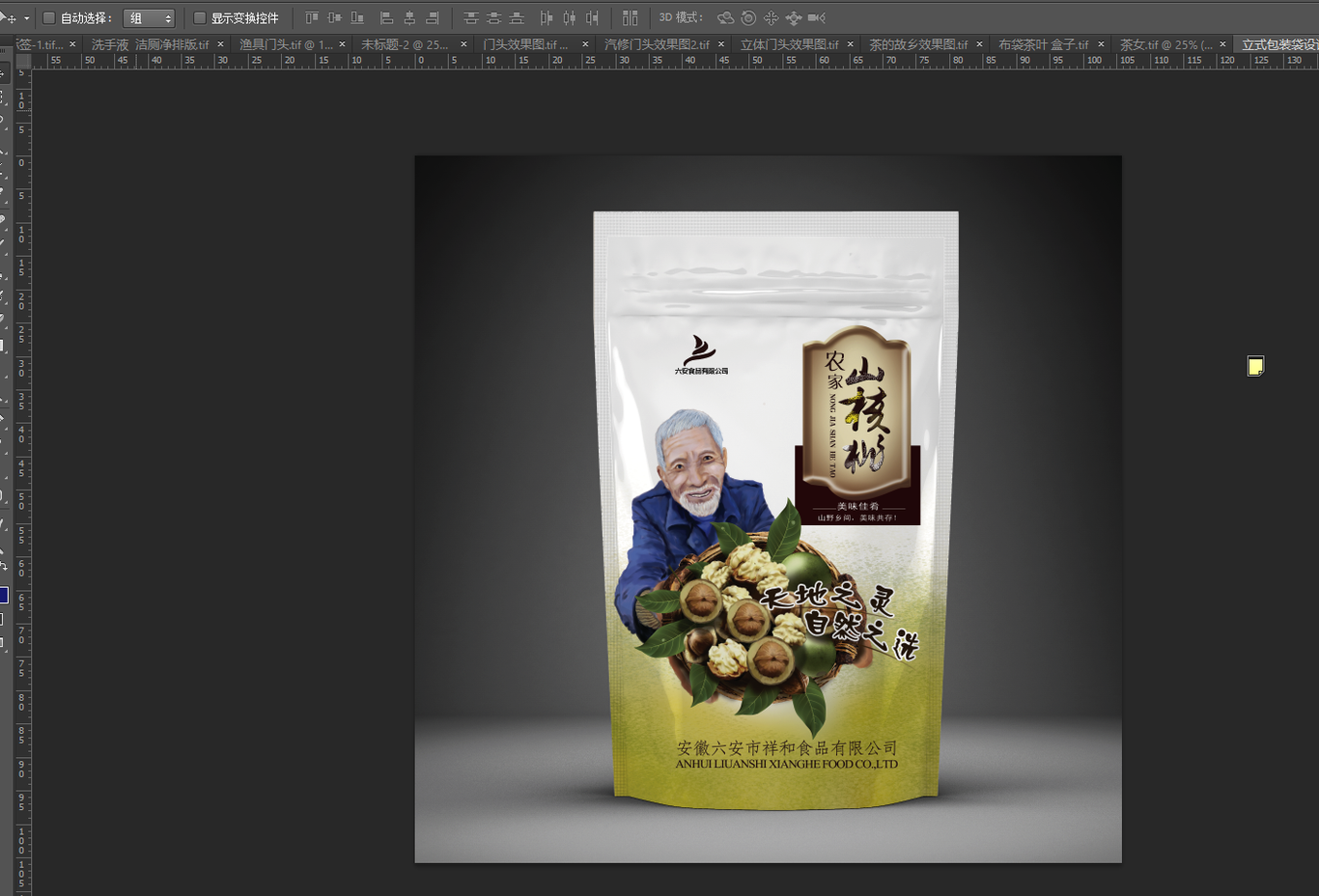The height and width of the screenshot is (896, 1319).
Task: Select the 3D video camera zoom icon
Action: point(817,17)
